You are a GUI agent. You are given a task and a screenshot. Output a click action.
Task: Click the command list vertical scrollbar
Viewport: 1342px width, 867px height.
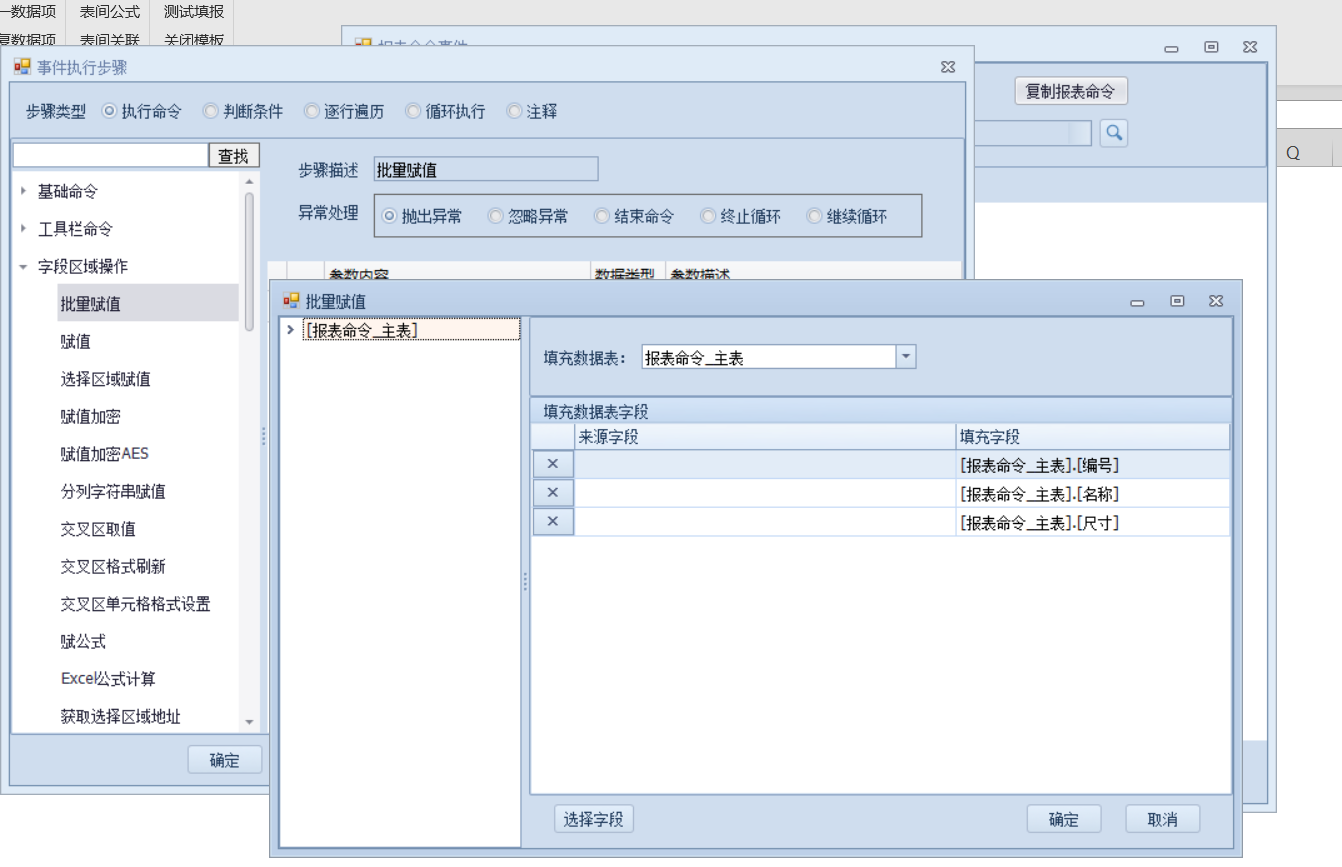249,260
